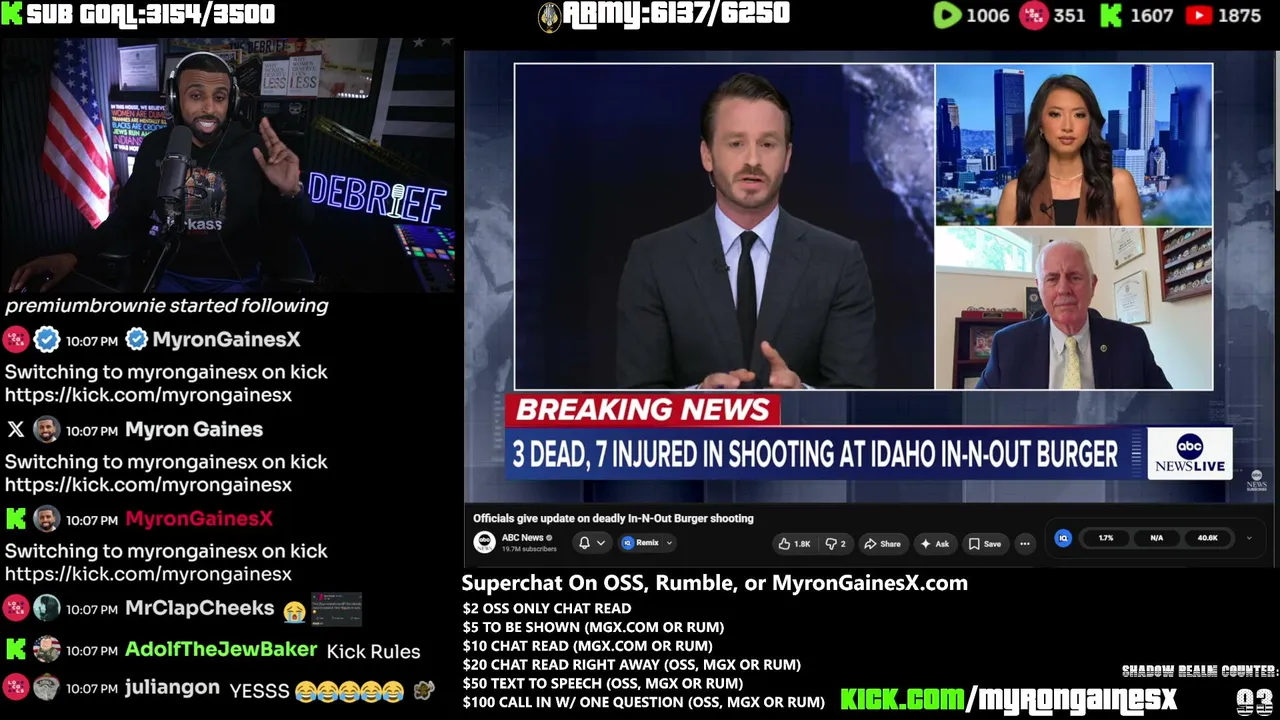1280x720 pixels.
Task: Click the SHADOW REALM COUNTER label
Action: point(1200,671)
